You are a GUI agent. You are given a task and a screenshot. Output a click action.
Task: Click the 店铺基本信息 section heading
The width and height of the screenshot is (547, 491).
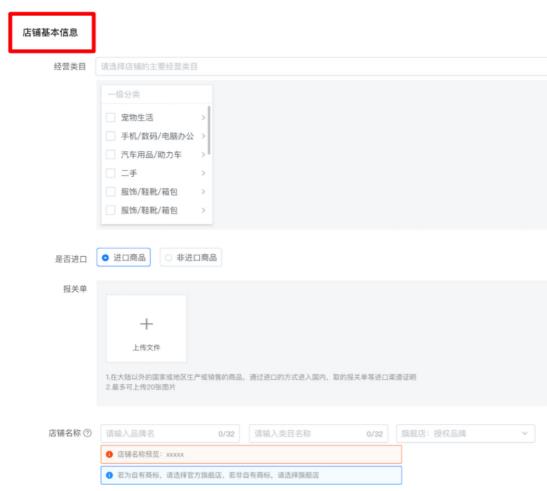point(50,32)
